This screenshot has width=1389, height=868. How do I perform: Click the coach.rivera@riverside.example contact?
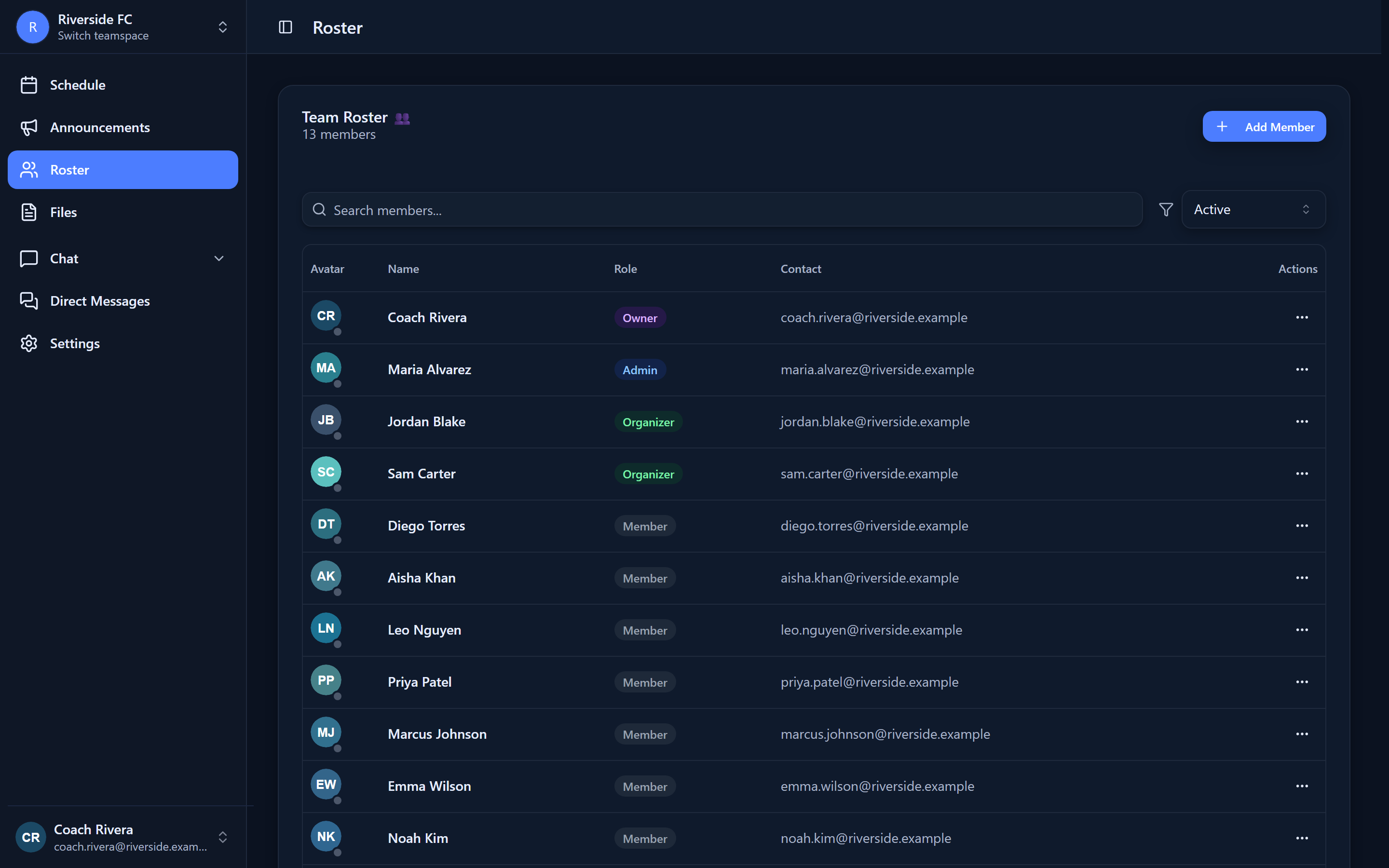873,317
